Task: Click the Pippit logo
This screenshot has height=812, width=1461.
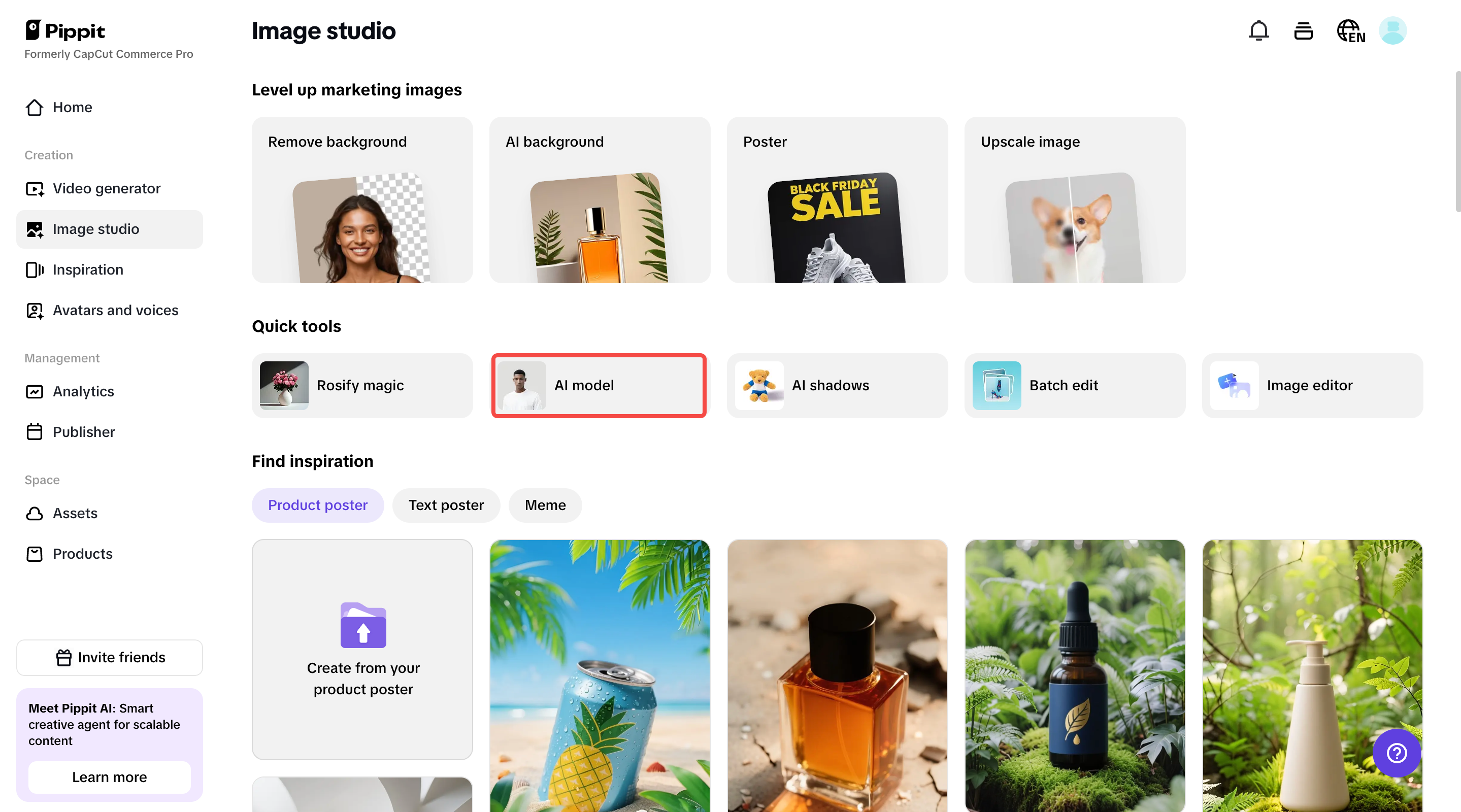Action: pos(65,30)
